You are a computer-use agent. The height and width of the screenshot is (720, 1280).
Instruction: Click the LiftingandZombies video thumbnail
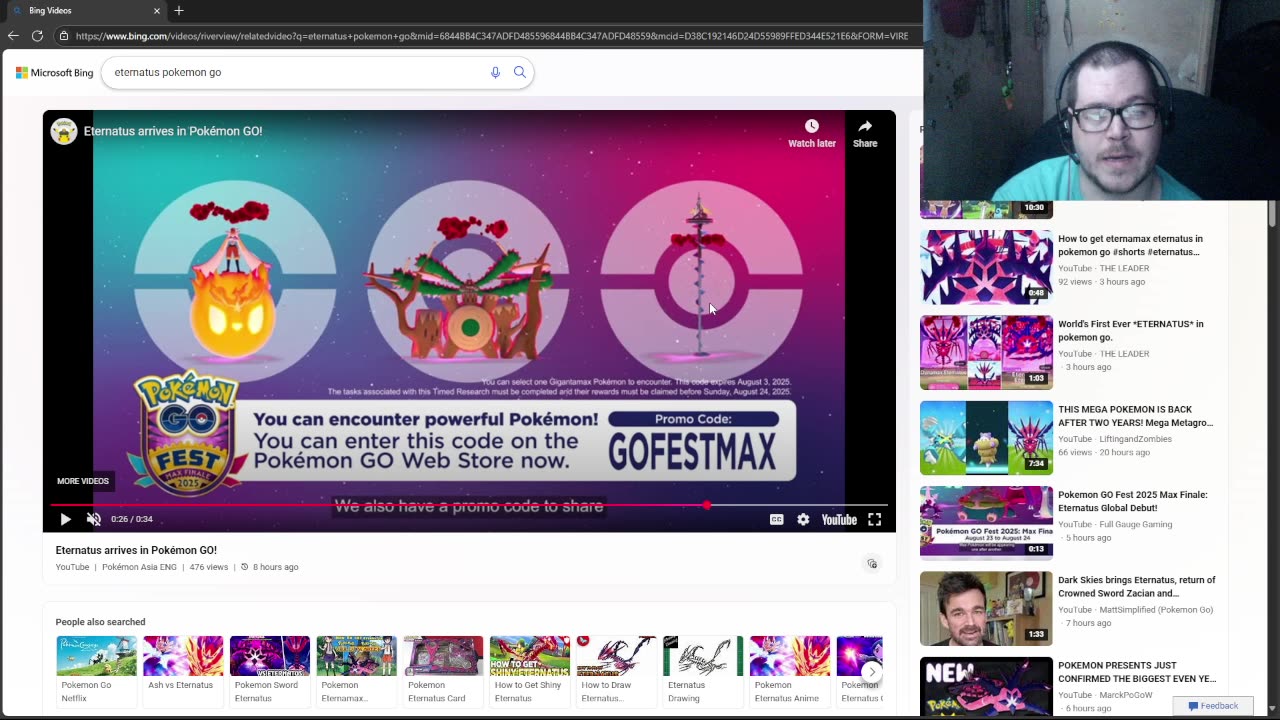pyautogui.click(x=986, y=438)
